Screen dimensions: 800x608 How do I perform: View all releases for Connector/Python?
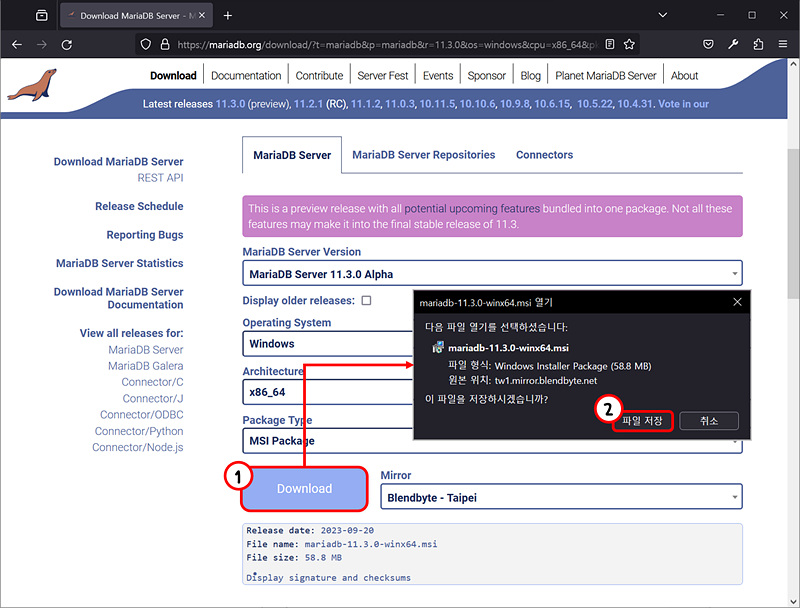point(139,431)
